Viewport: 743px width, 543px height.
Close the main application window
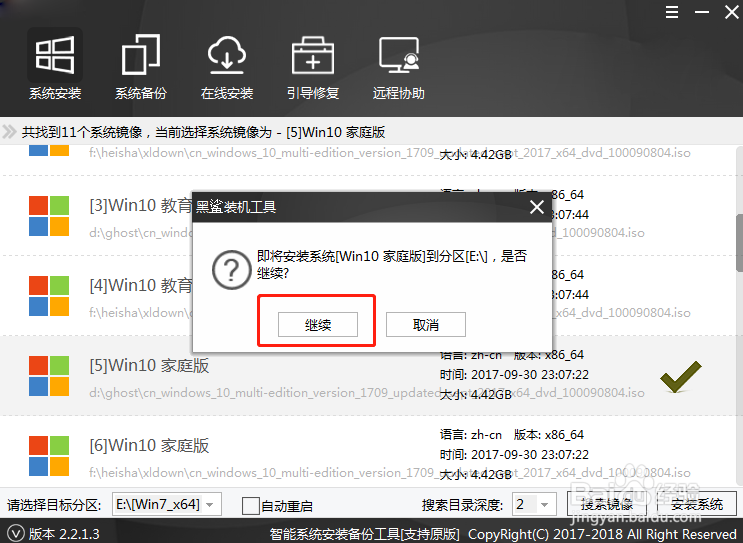pos(732,12)
